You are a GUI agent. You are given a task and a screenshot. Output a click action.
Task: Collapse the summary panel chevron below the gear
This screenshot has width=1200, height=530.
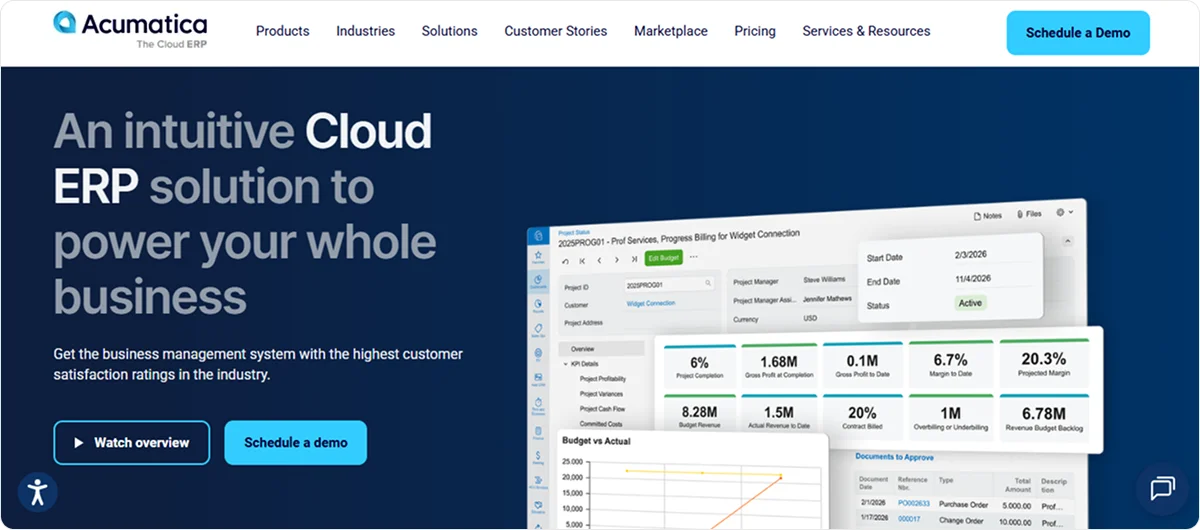tap(1069, 242)
